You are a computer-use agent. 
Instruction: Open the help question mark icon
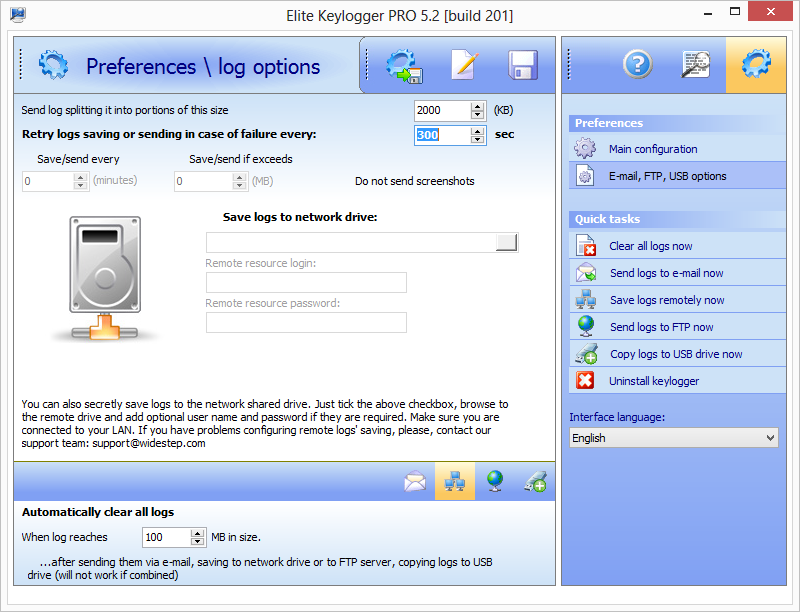point(637,65)
